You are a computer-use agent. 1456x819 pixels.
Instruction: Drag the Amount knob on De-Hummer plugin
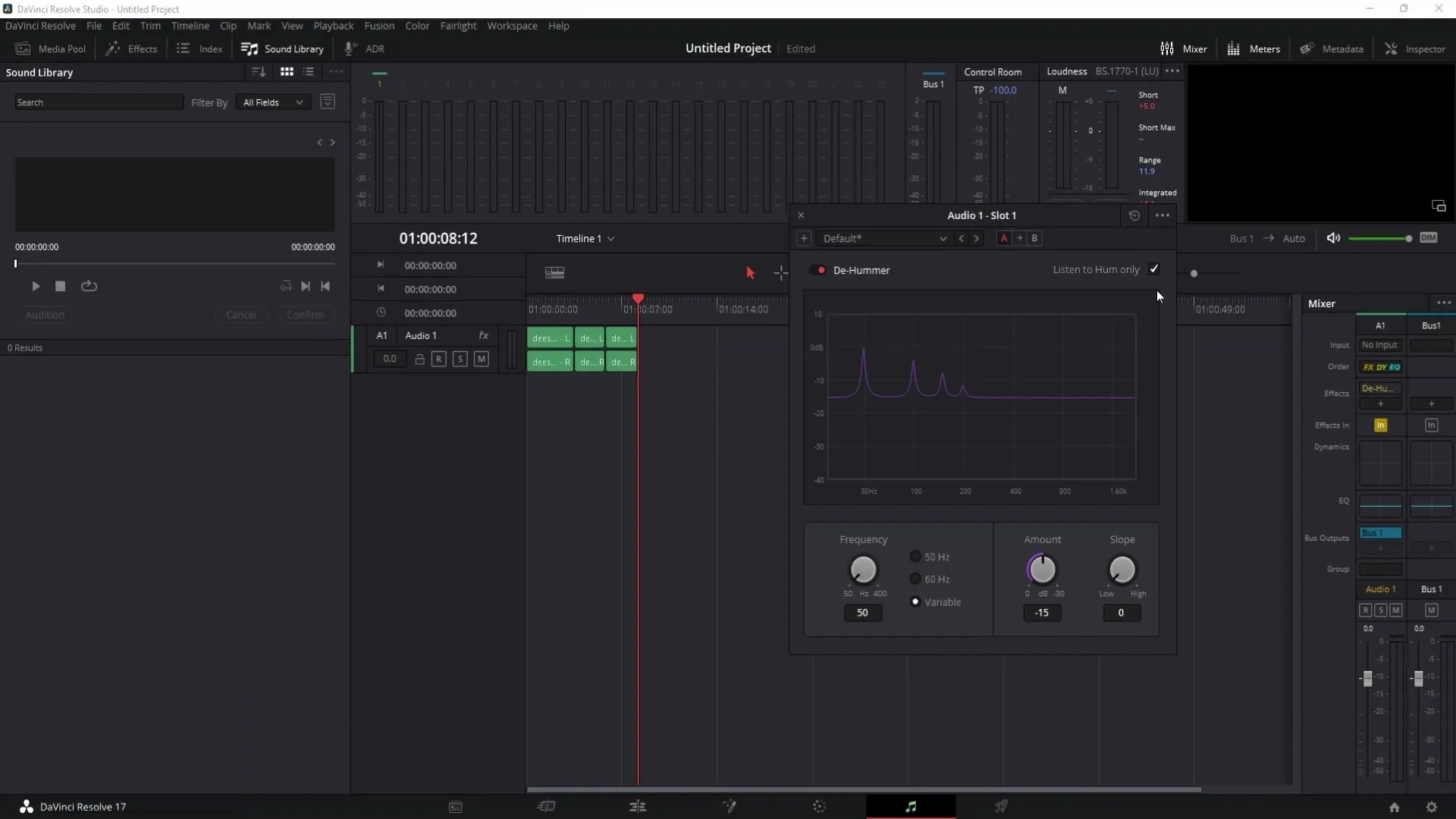[x=1043, y=570]
